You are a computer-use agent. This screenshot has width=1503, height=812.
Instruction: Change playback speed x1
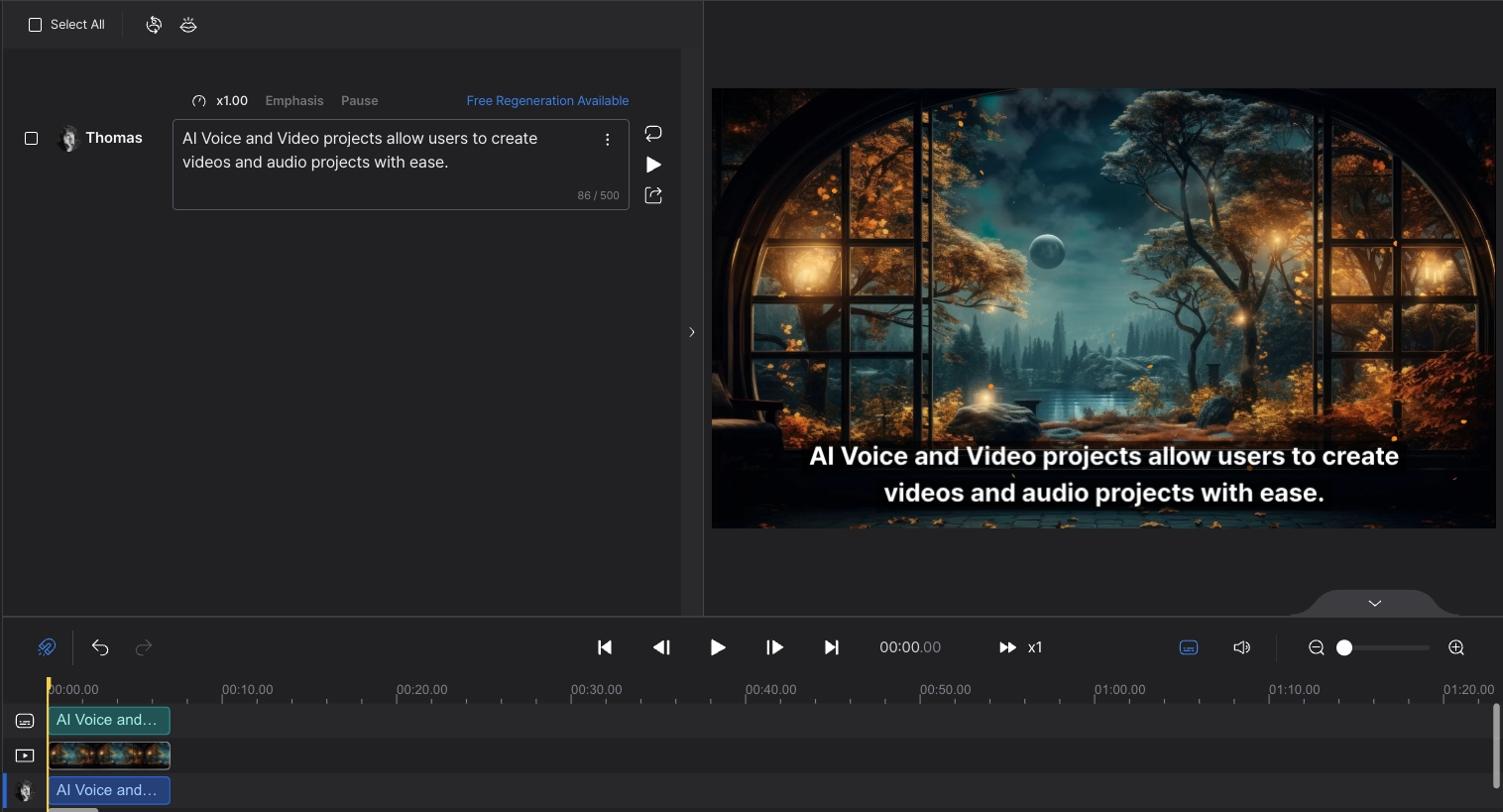(x=1020, y=647)
